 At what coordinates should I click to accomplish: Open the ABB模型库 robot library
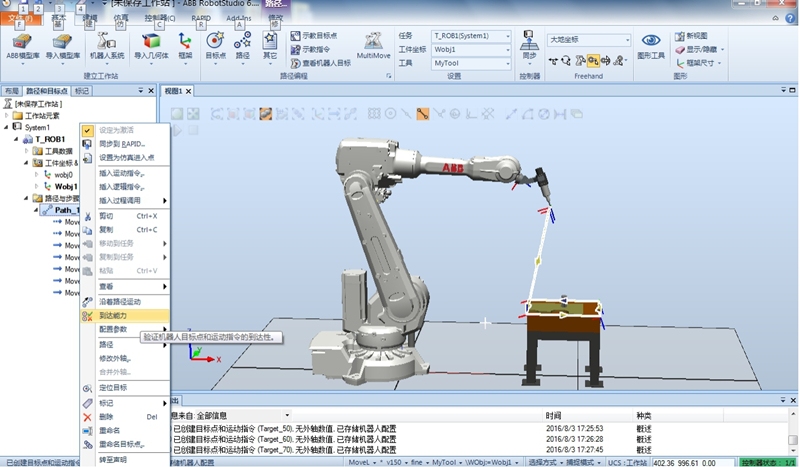click(24, 45)
